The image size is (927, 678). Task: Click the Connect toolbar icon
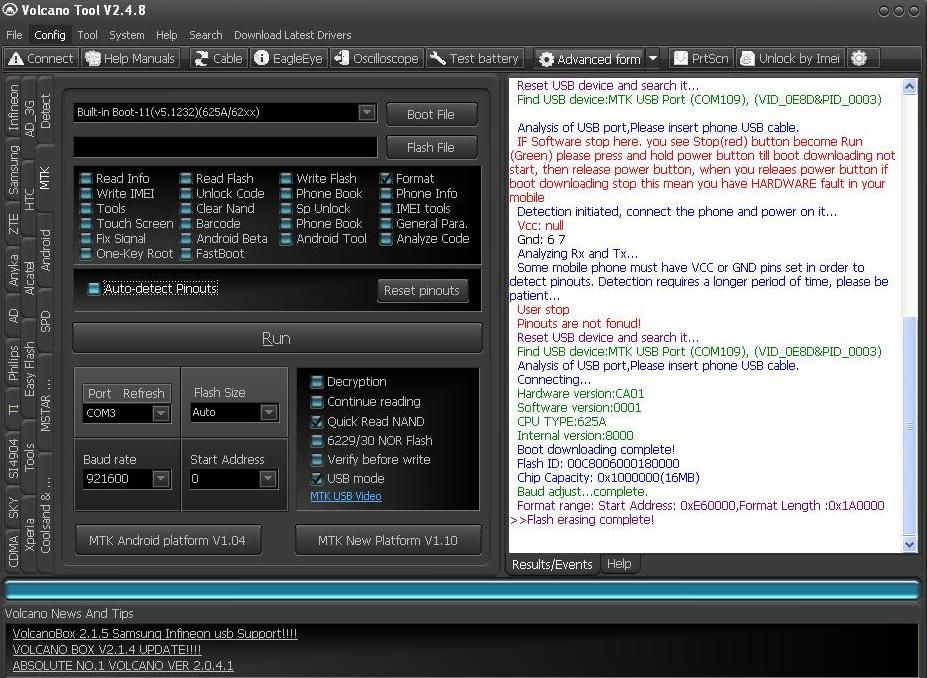point(41,58)
